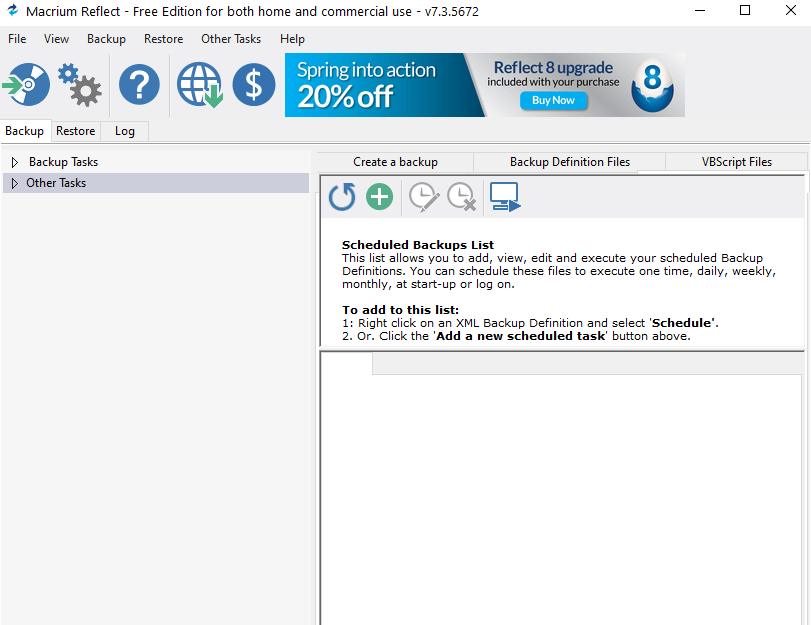Click the blue question mark help icon
The width and height of the screenshot is (811, 625).
tap(139, 85)
